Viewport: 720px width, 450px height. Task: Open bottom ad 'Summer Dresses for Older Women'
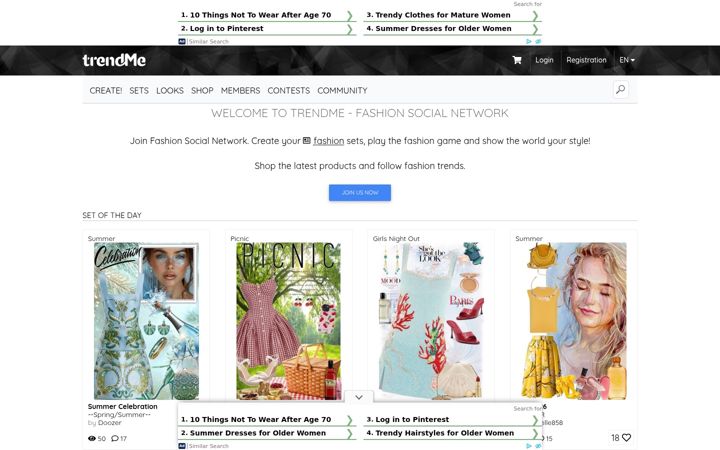[x=267, y=433]
